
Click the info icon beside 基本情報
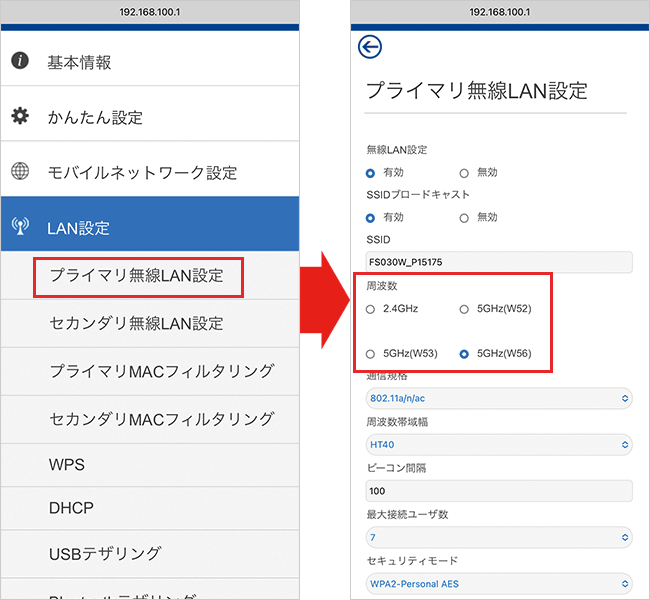tap(20, 61)
